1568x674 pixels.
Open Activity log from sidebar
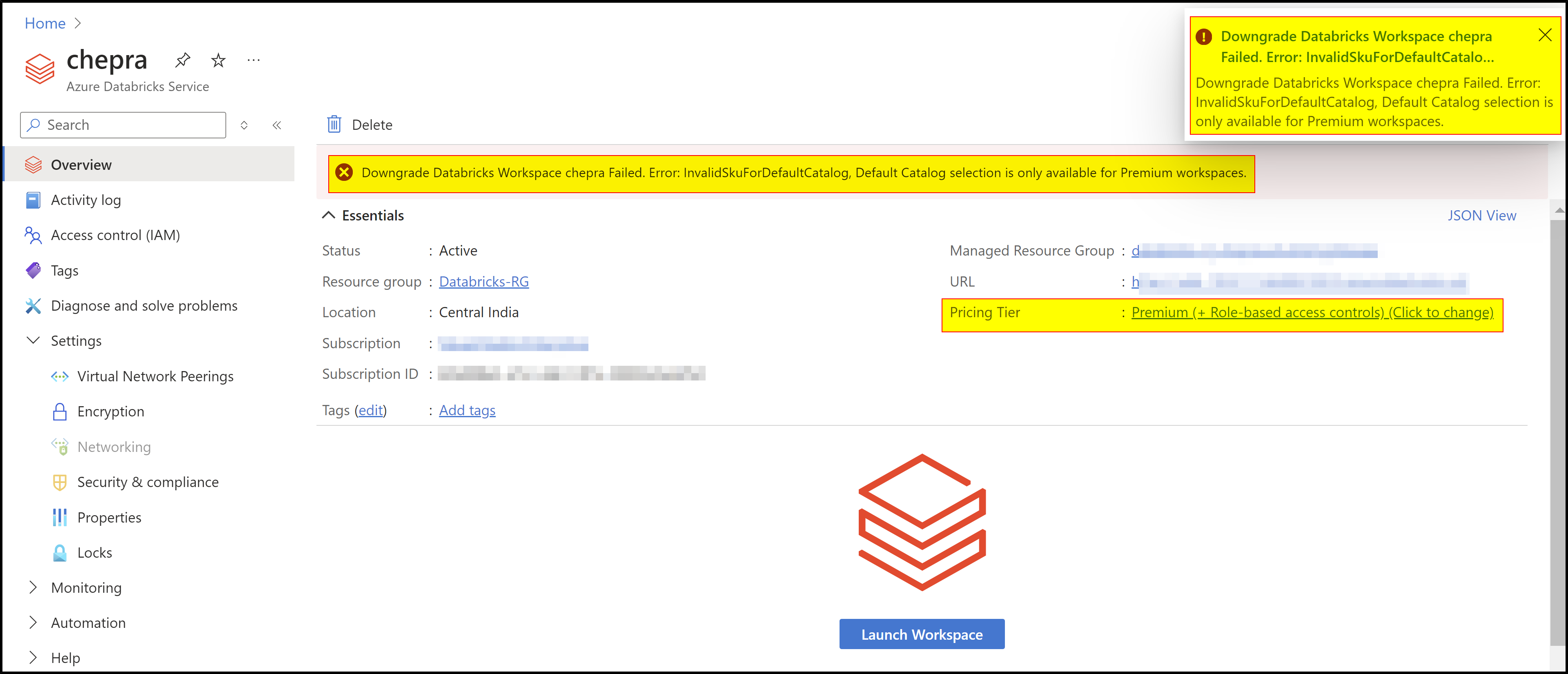click(x=86, y=200)
